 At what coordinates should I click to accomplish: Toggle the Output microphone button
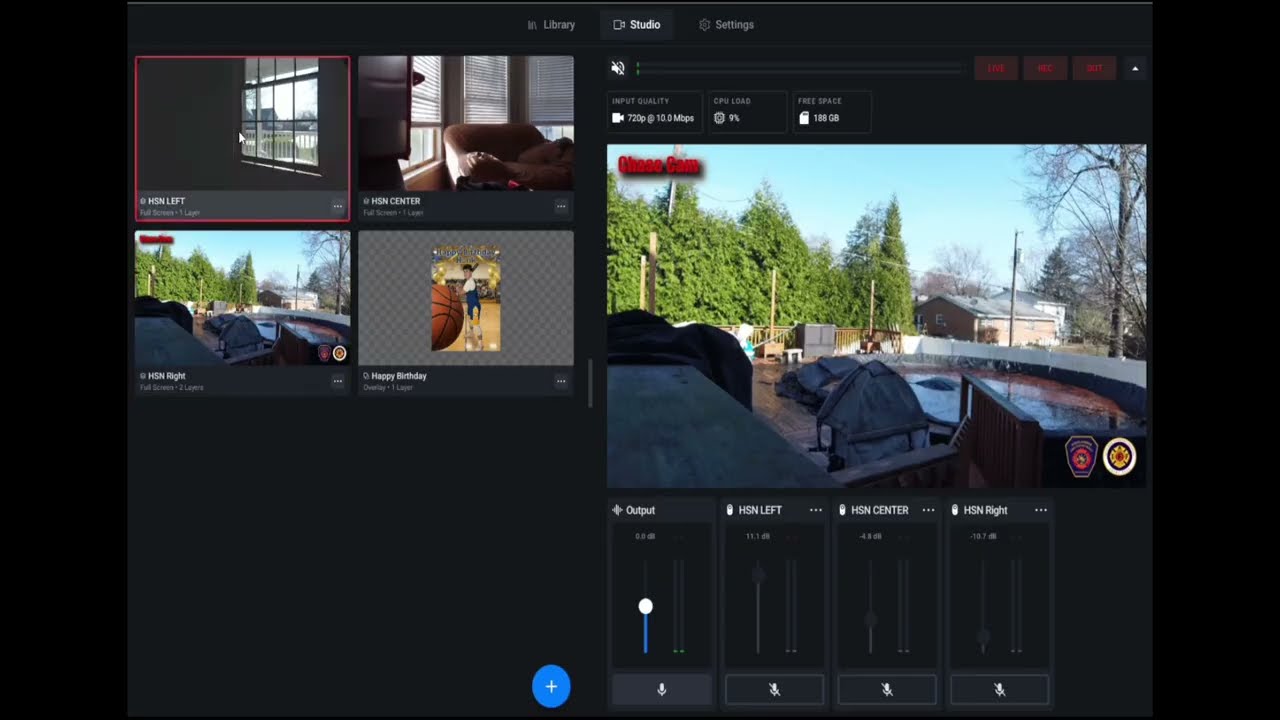pos(661,689)
